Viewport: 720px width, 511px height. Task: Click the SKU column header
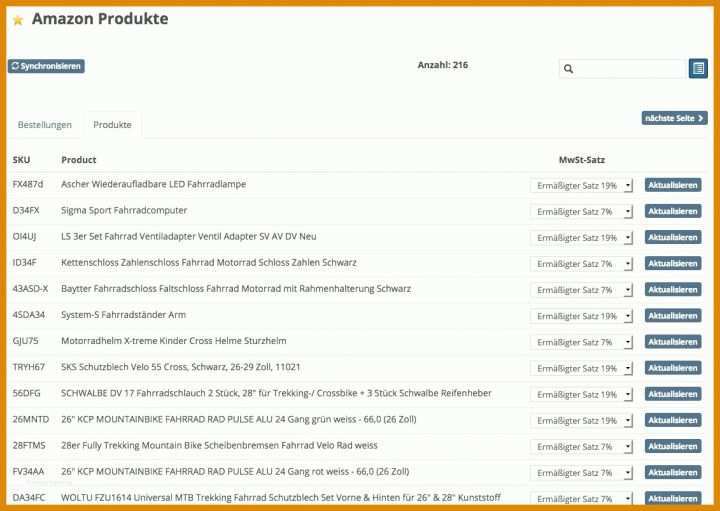(x=21, y=160)
